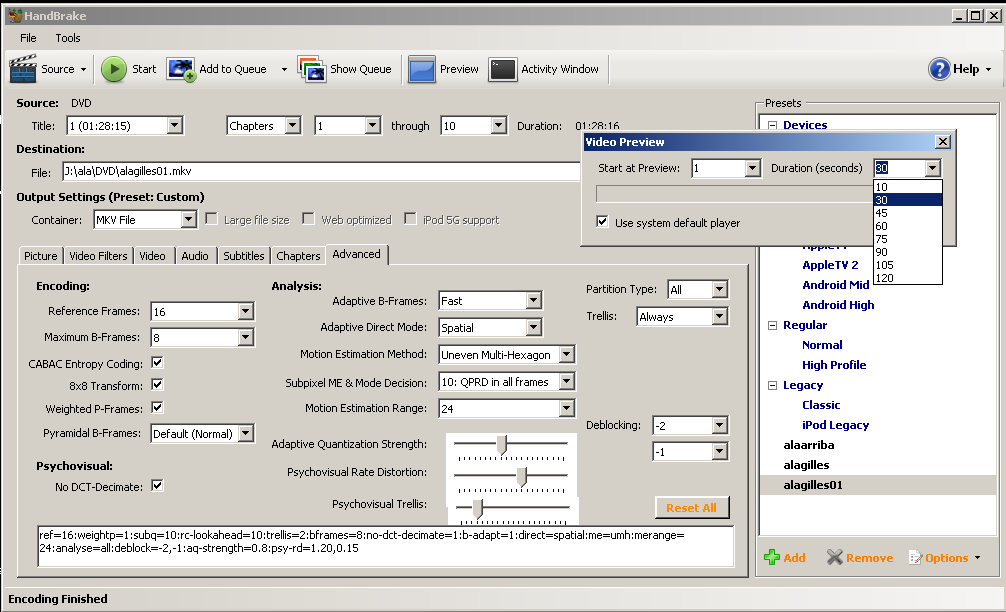Screen dimensions: 1006x612
Task: Select the alaarriba preset
Action: click(x=808, y=445)
